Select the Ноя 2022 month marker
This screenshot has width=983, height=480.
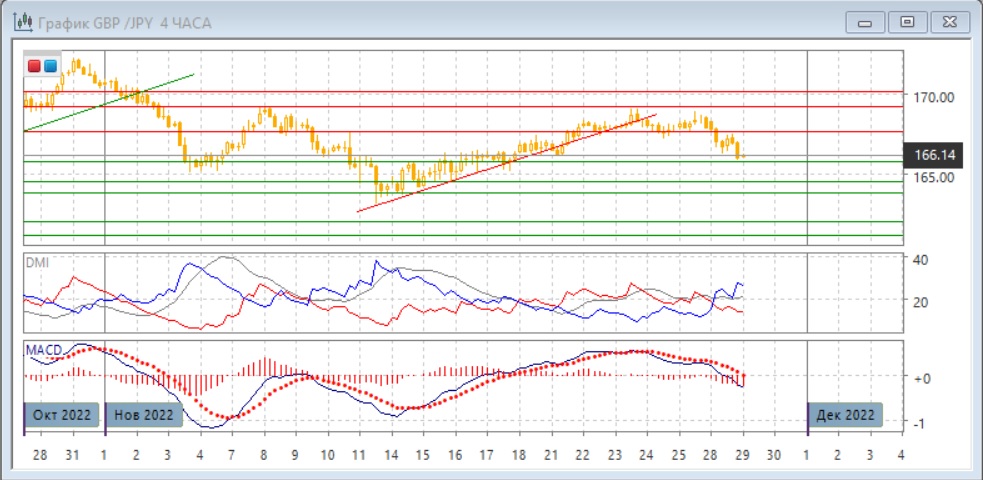tap(144, 415)
